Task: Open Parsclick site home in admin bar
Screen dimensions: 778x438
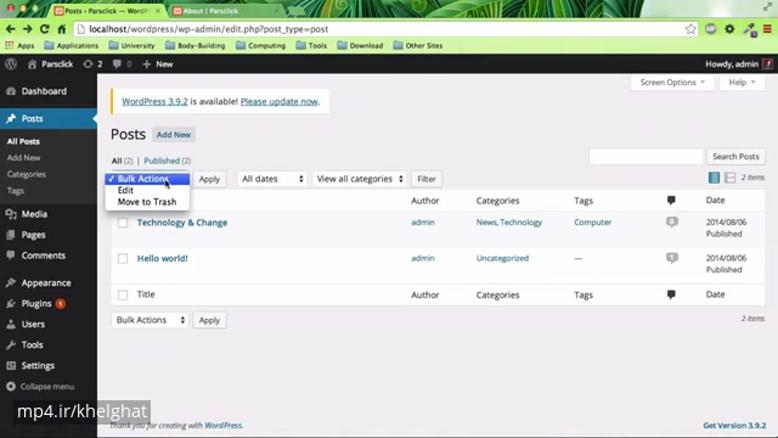Action: point(50,64)
